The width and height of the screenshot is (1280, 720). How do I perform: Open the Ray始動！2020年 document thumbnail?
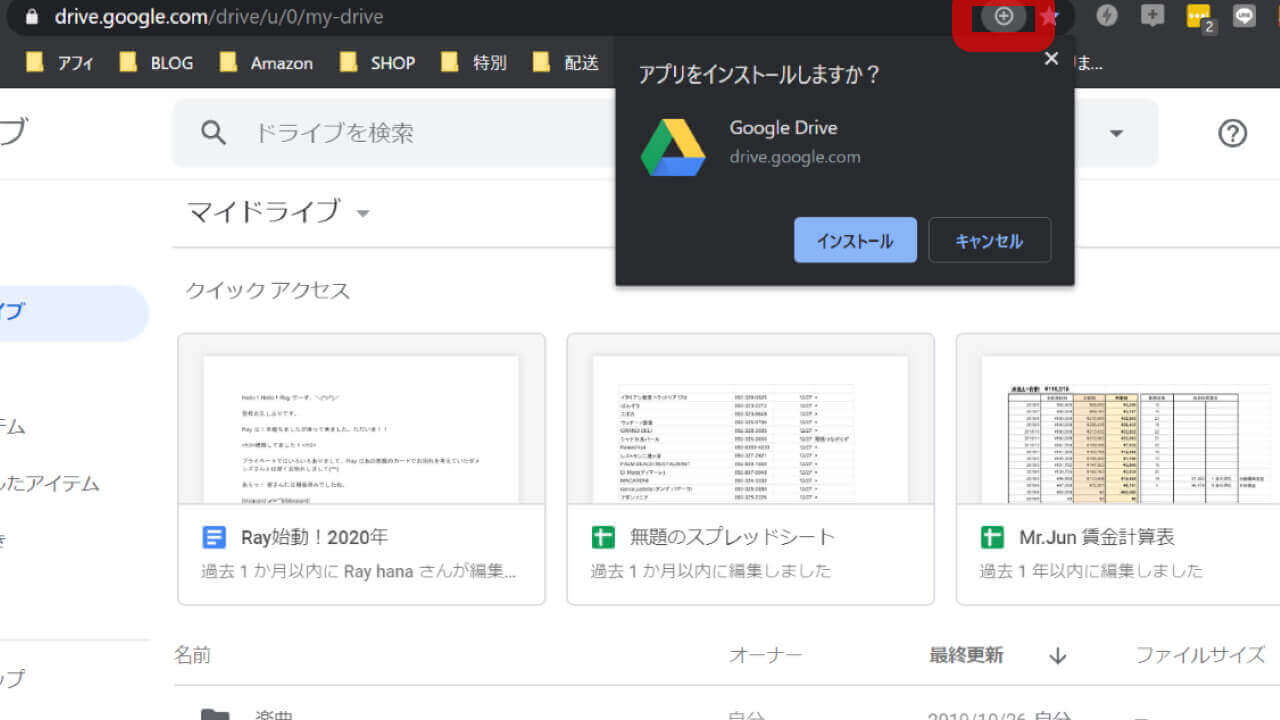(361, 430)
